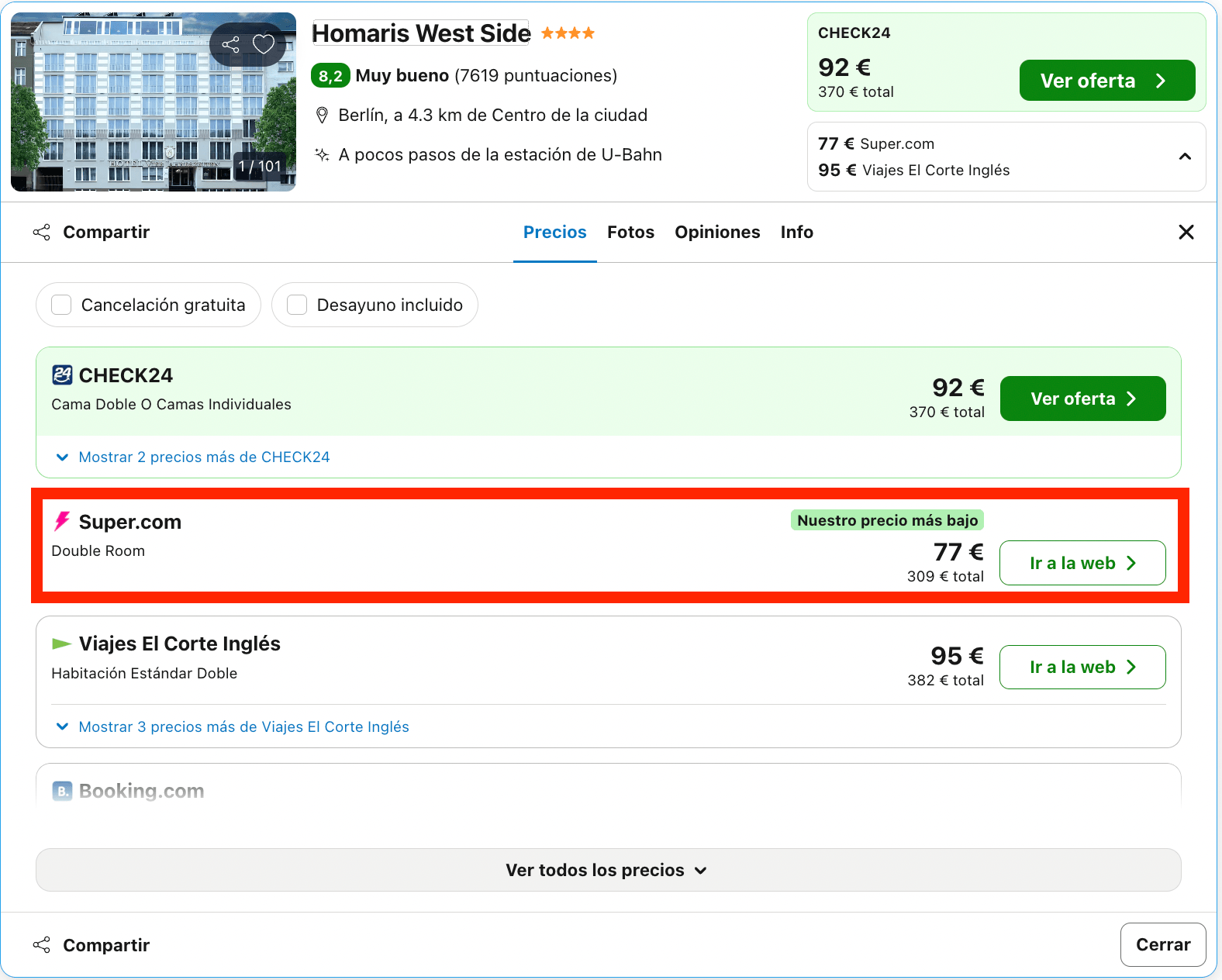This screenshot has width=1222, height=980.
Task: Click Habitación Estándar Doble room text
Action: point(144,673)
